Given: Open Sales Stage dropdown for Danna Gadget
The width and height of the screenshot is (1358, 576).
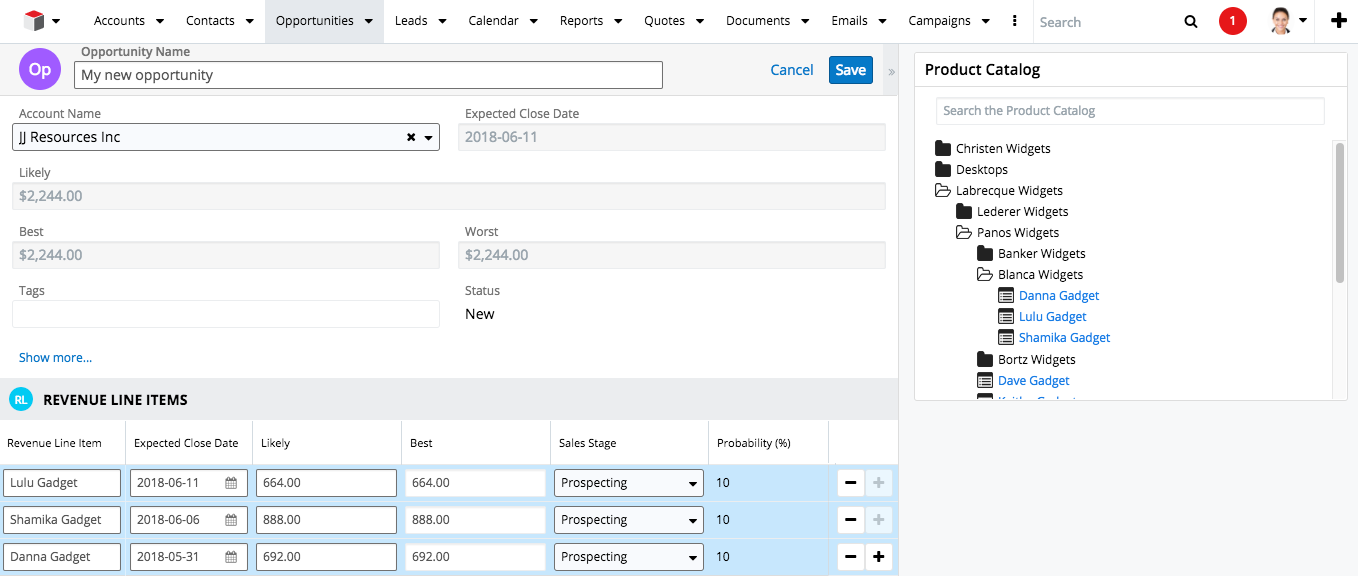Looking at the screenshot, I should [x=629, y=557].
